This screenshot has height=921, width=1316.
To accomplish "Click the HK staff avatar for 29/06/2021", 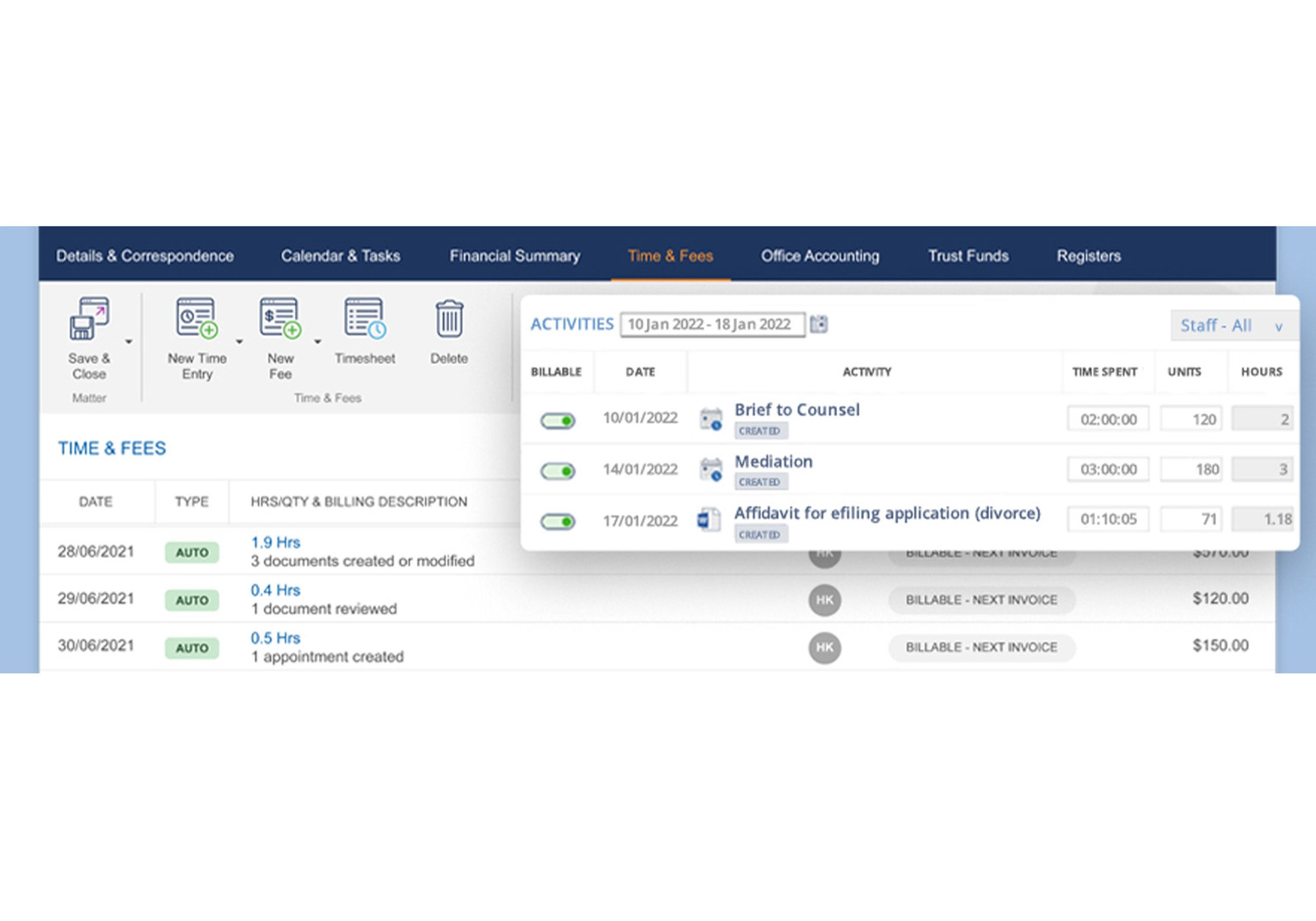I will tap(825, 600).
